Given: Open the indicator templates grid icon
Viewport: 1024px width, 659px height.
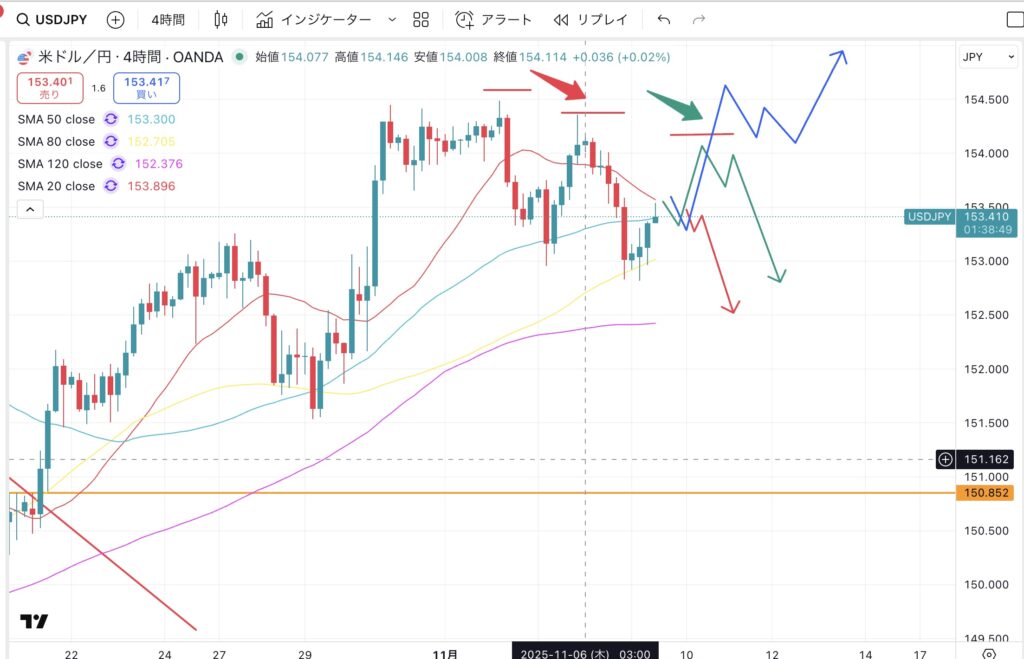Looking at the screenshot, I should coord(421,20).
